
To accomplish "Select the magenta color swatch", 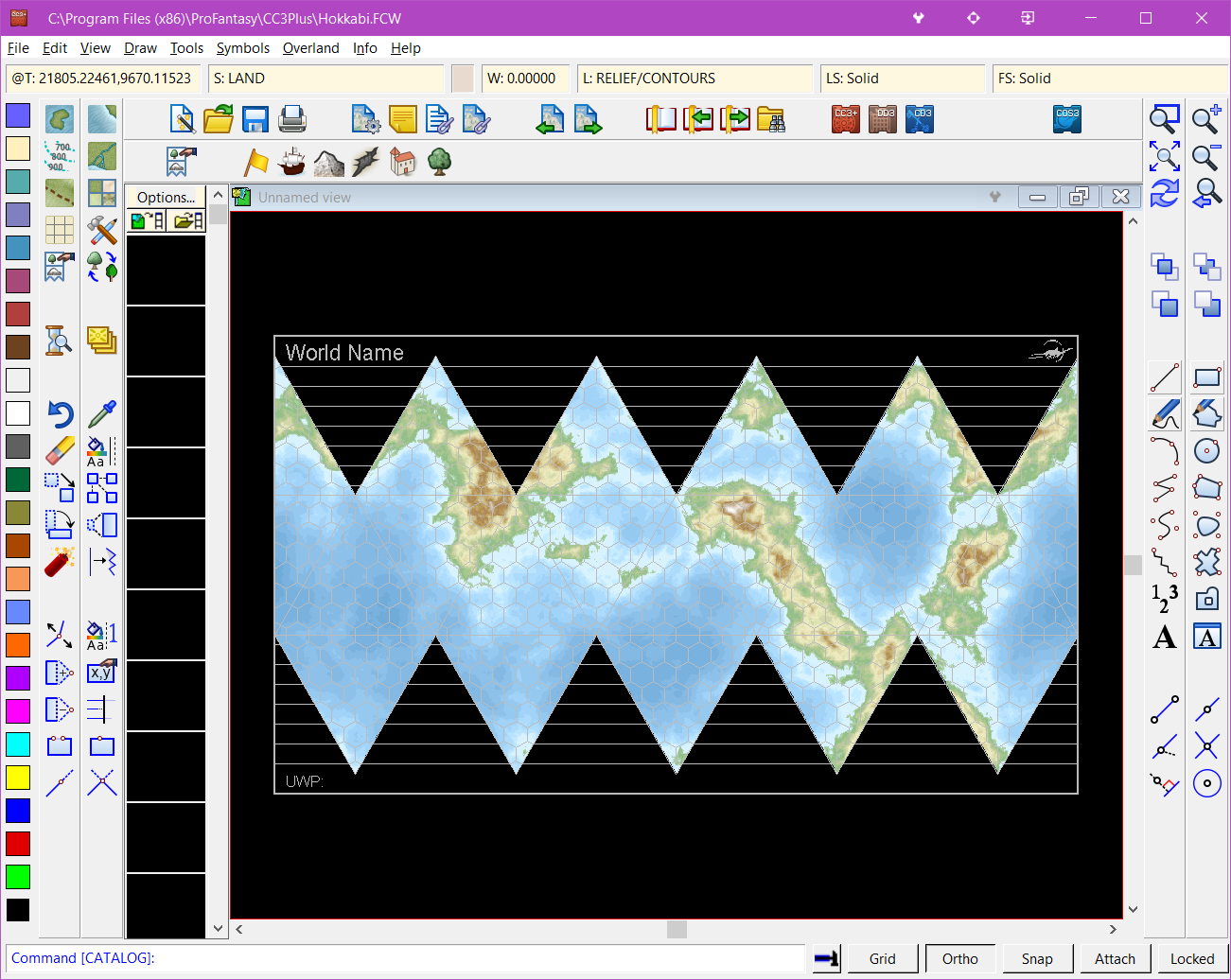I will (18, 711).
